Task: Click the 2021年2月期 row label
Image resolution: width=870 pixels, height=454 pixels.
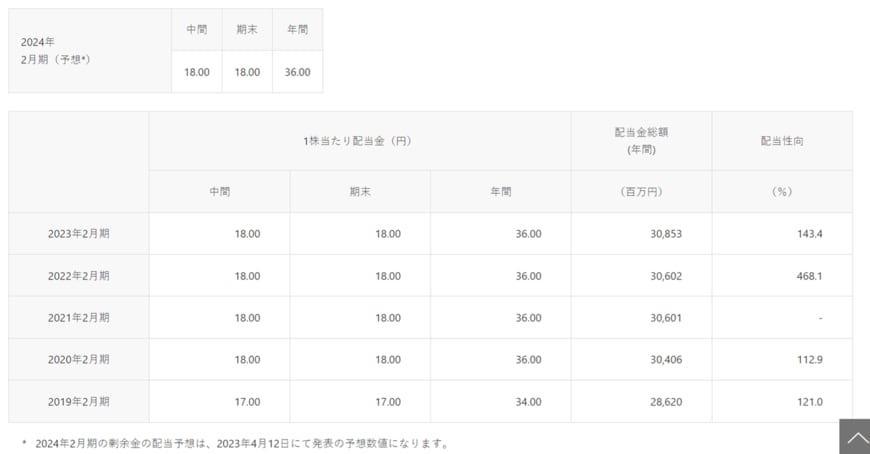Action: [78, 318]
